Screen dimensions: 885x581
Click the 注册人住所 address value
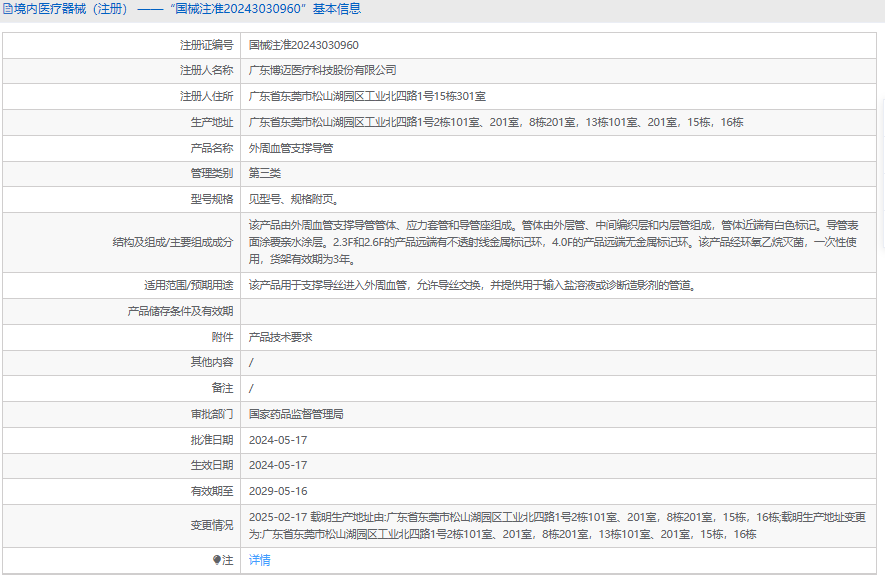366,97
